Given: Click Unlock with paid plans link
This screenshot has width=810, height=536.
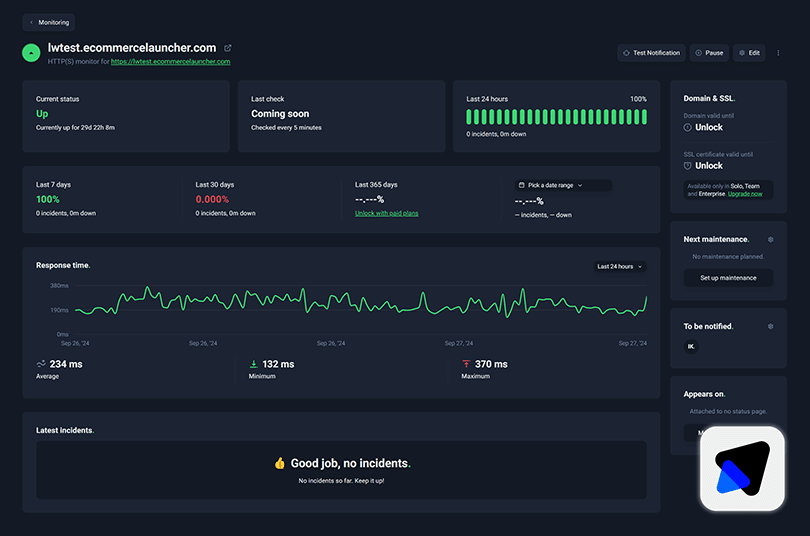Looking at the screenshot, I should tap(386, 213).
